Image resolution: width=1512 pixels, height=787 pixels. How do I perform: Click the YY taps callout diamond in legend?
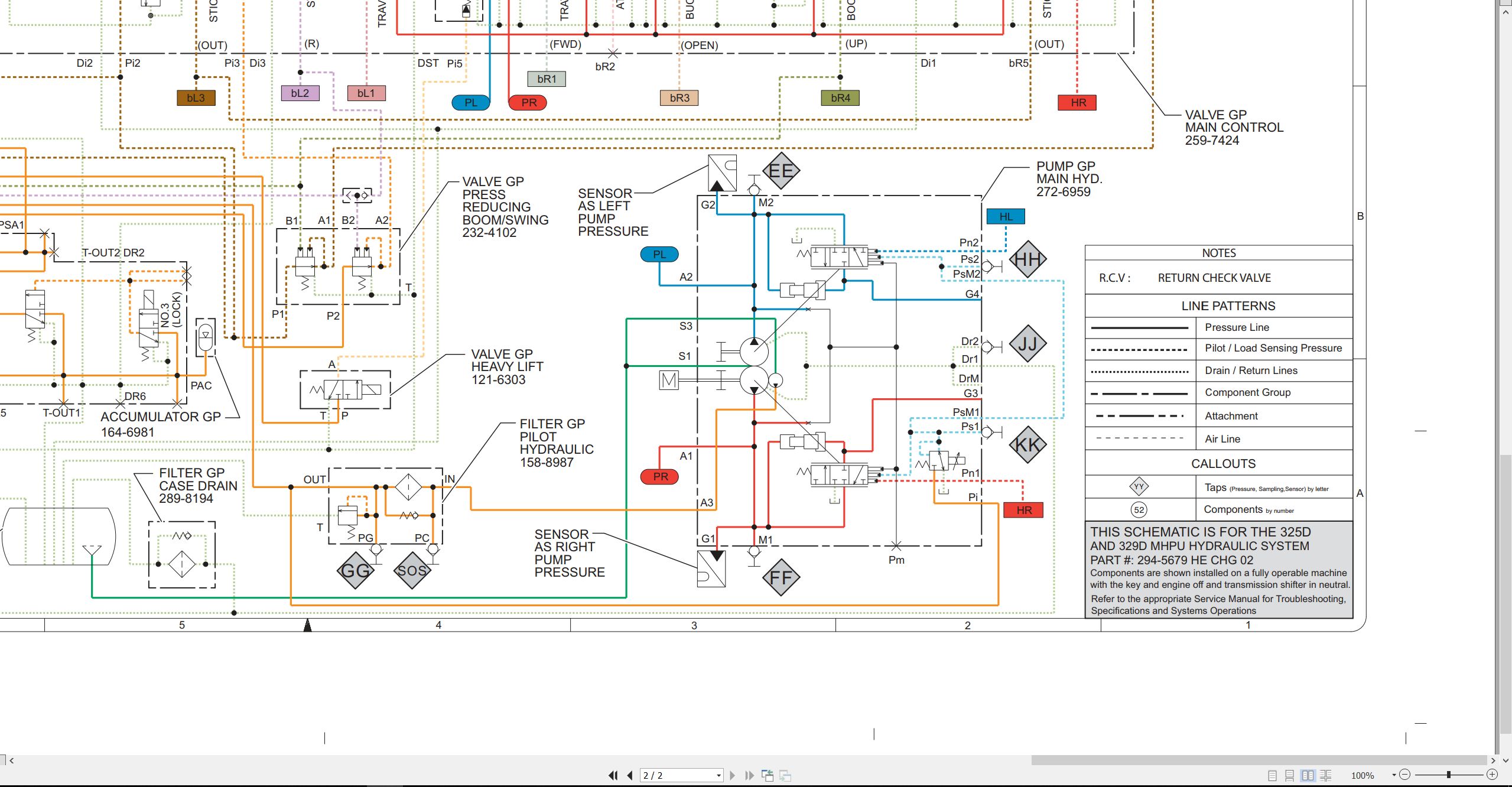coord(1139,487)
